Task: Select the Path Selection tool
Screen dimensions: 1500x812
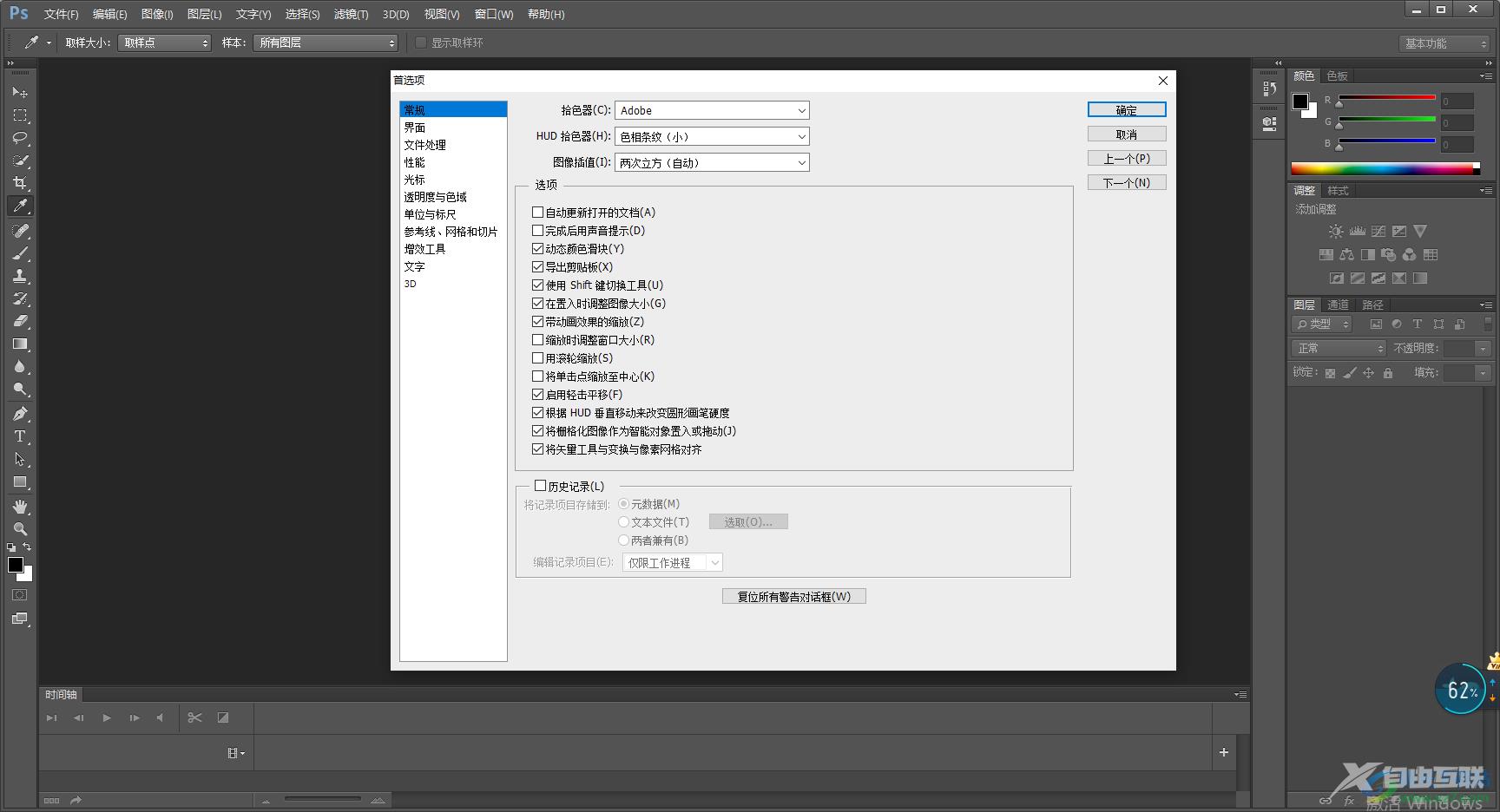Action: click(20, 459)
